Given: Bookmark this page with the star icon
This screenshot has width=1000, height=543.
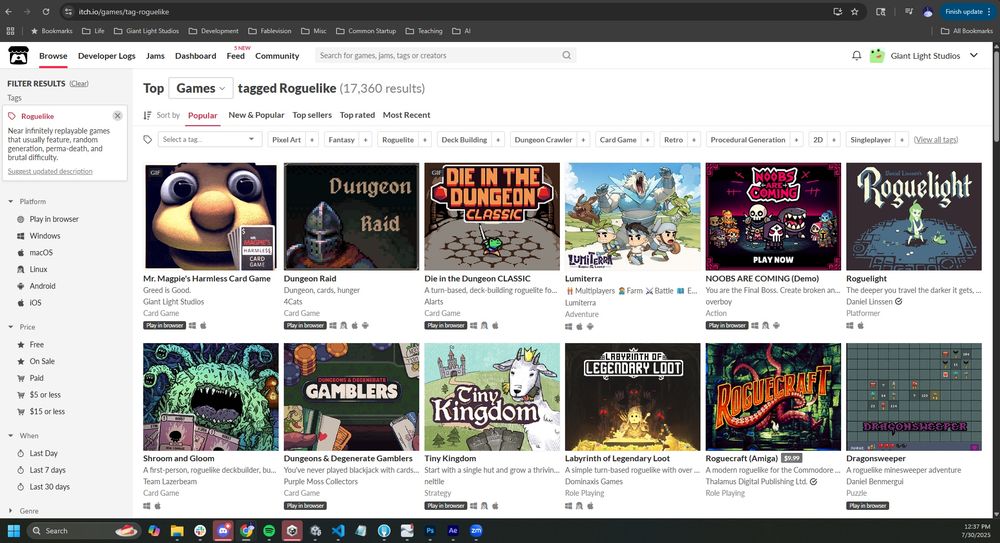Looking at the screenshot, I should [855, 11].
